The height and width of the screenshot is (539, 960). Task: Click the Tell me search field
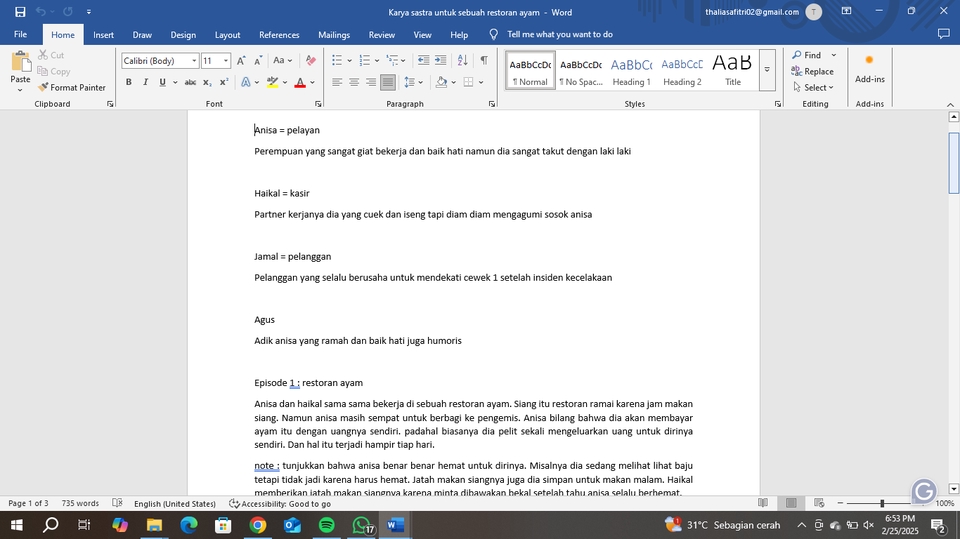560,34
